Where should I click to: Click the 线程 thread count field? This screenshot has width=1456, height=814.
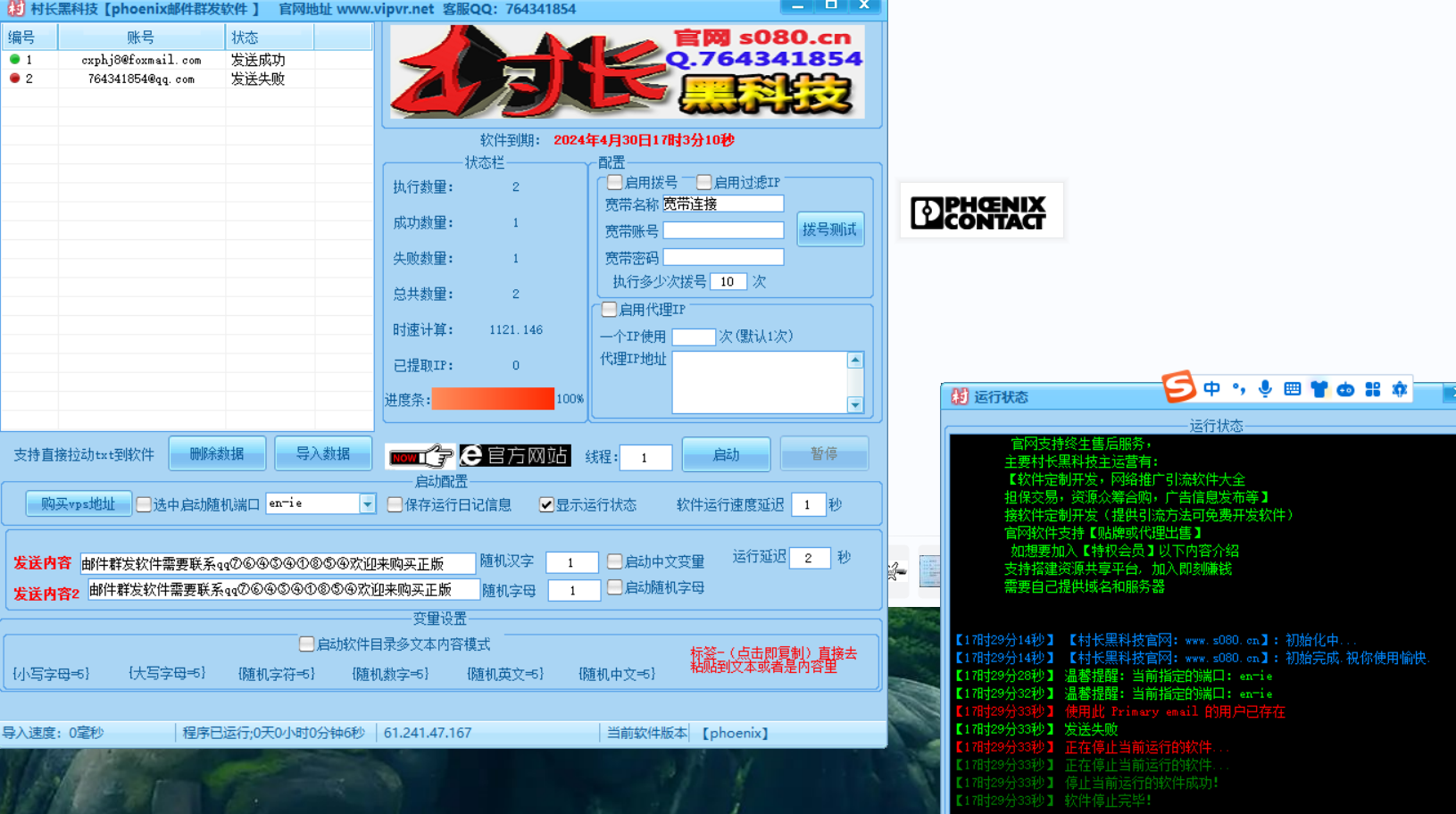[645, 457]
